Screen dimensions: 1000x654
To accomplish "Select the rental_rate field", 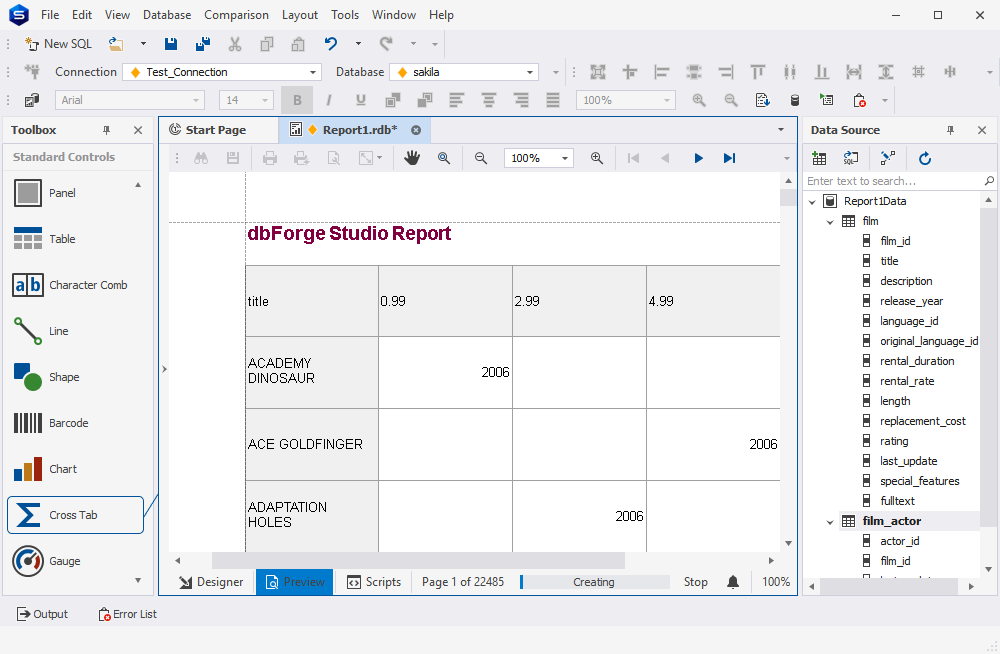I will pyautogui.click(x=907, y=381).
